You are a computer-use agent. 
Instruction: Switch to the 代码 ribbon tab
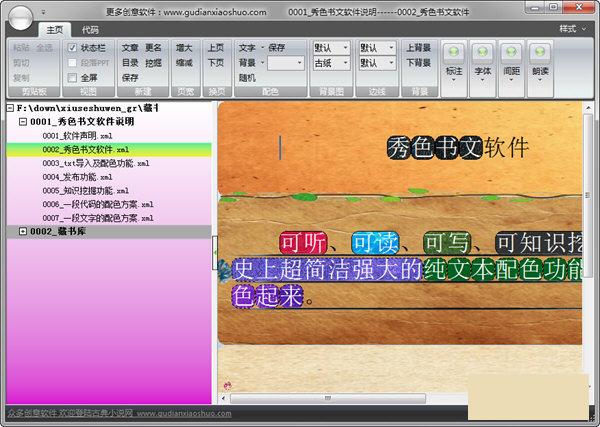point(90,30)
